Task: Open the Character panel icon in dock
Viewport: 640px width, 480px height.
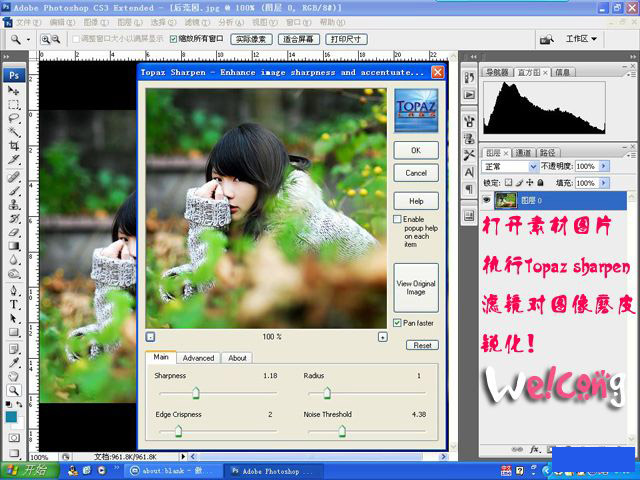Action: (469, 172)
